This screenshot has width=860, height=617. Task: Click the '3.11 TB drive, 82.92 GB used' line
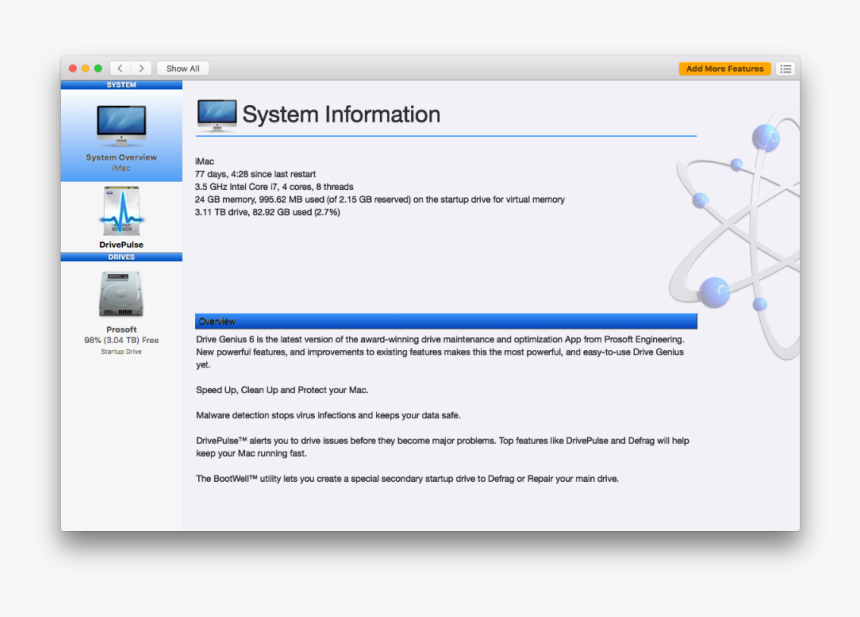click(267, 212)
